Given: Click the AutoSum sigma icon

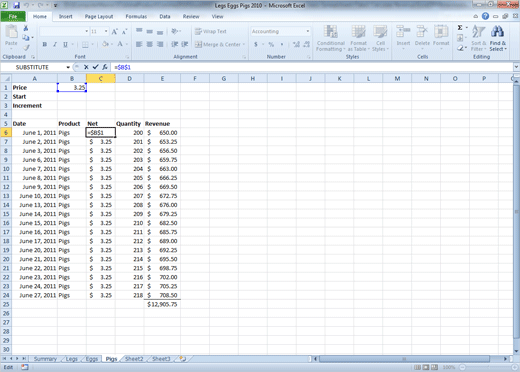Looking at the screenshot, I should point(460,28).
